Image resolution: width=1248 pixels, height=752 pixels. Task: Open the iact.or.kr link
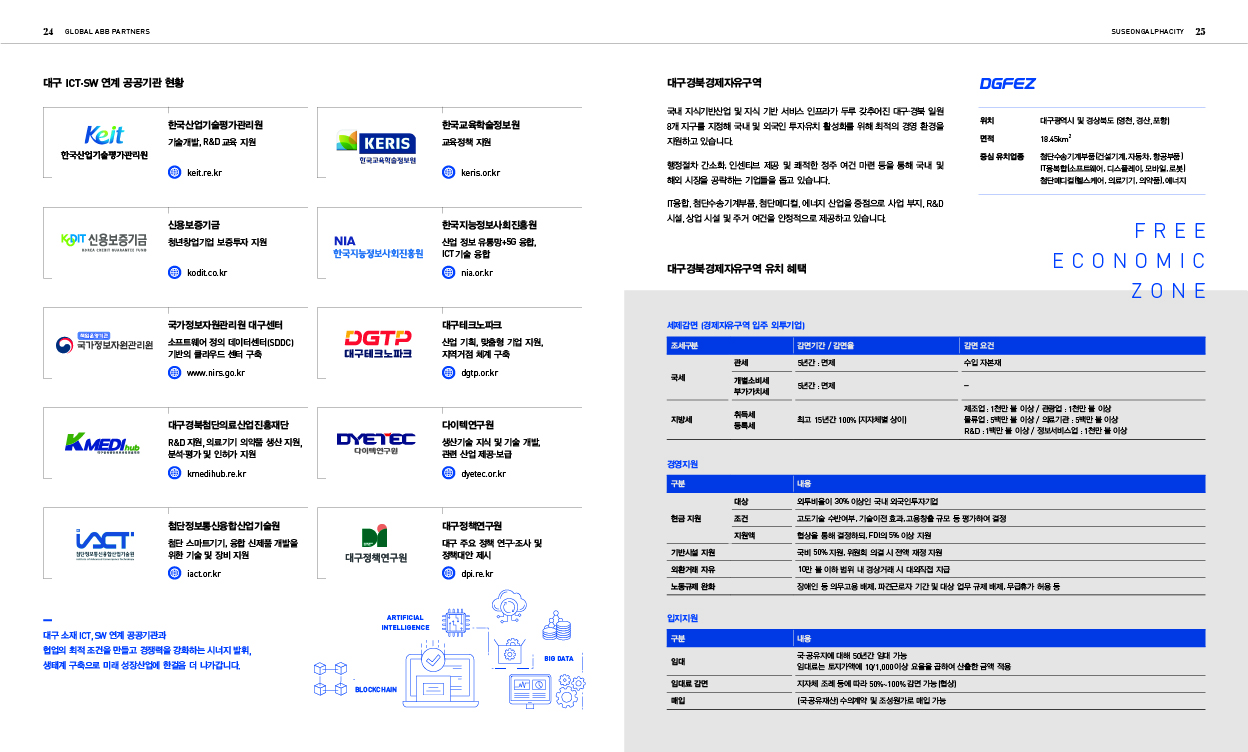click(204, 573)
